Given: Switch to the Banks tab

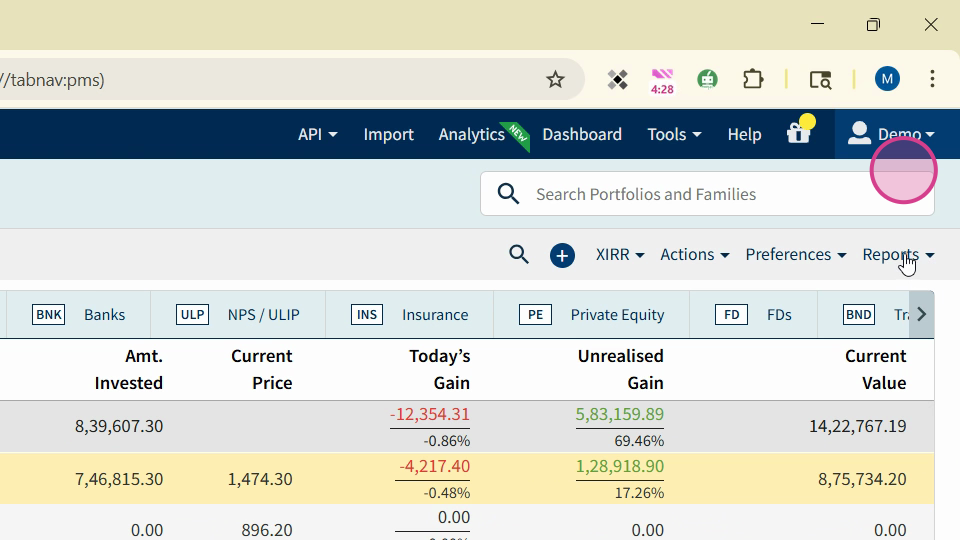Looking at the screenshot, I should (x=78, y=315).
